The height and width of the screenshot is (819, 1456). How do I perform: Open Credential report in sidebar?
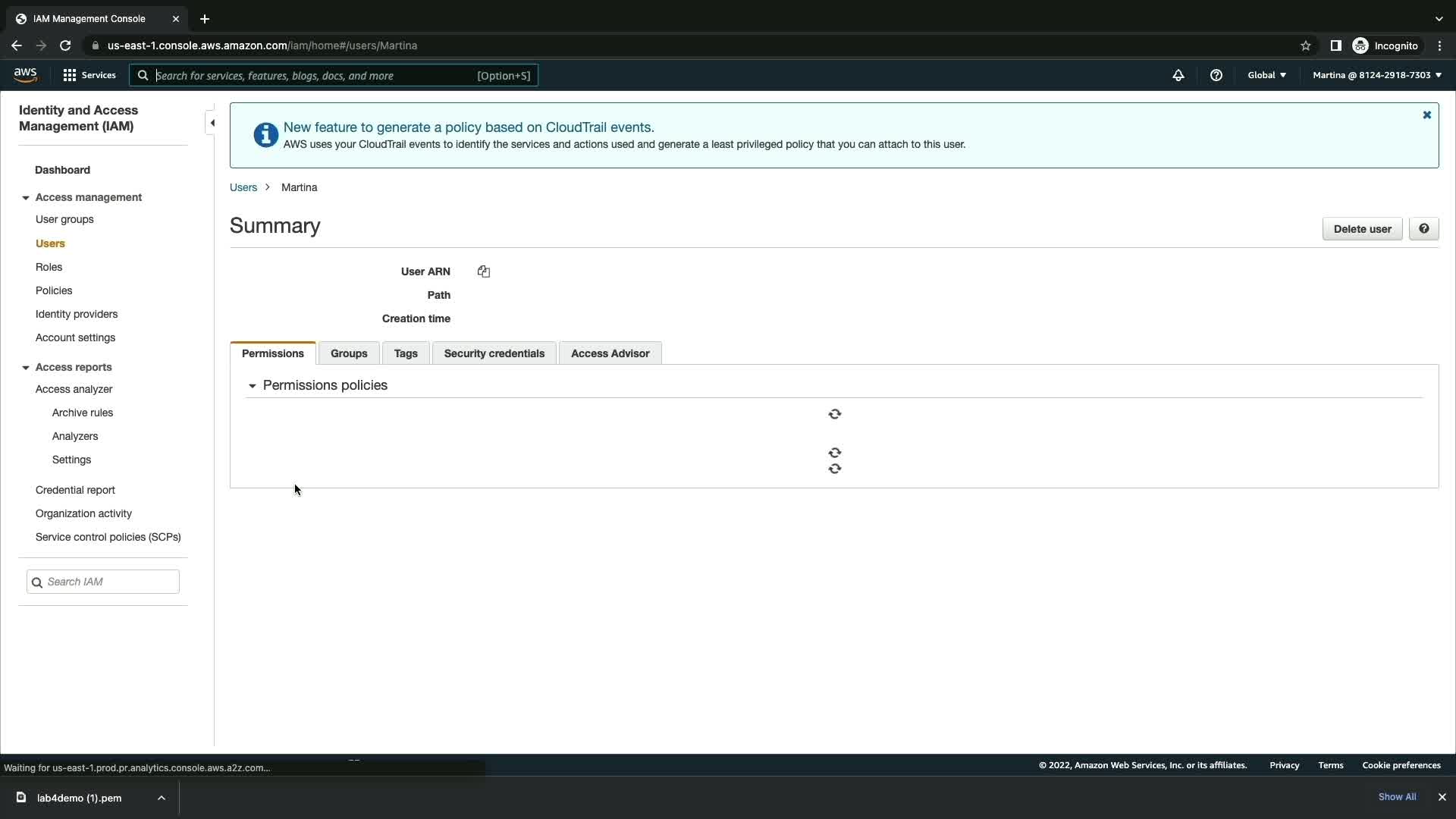click(x=75, y=490)
